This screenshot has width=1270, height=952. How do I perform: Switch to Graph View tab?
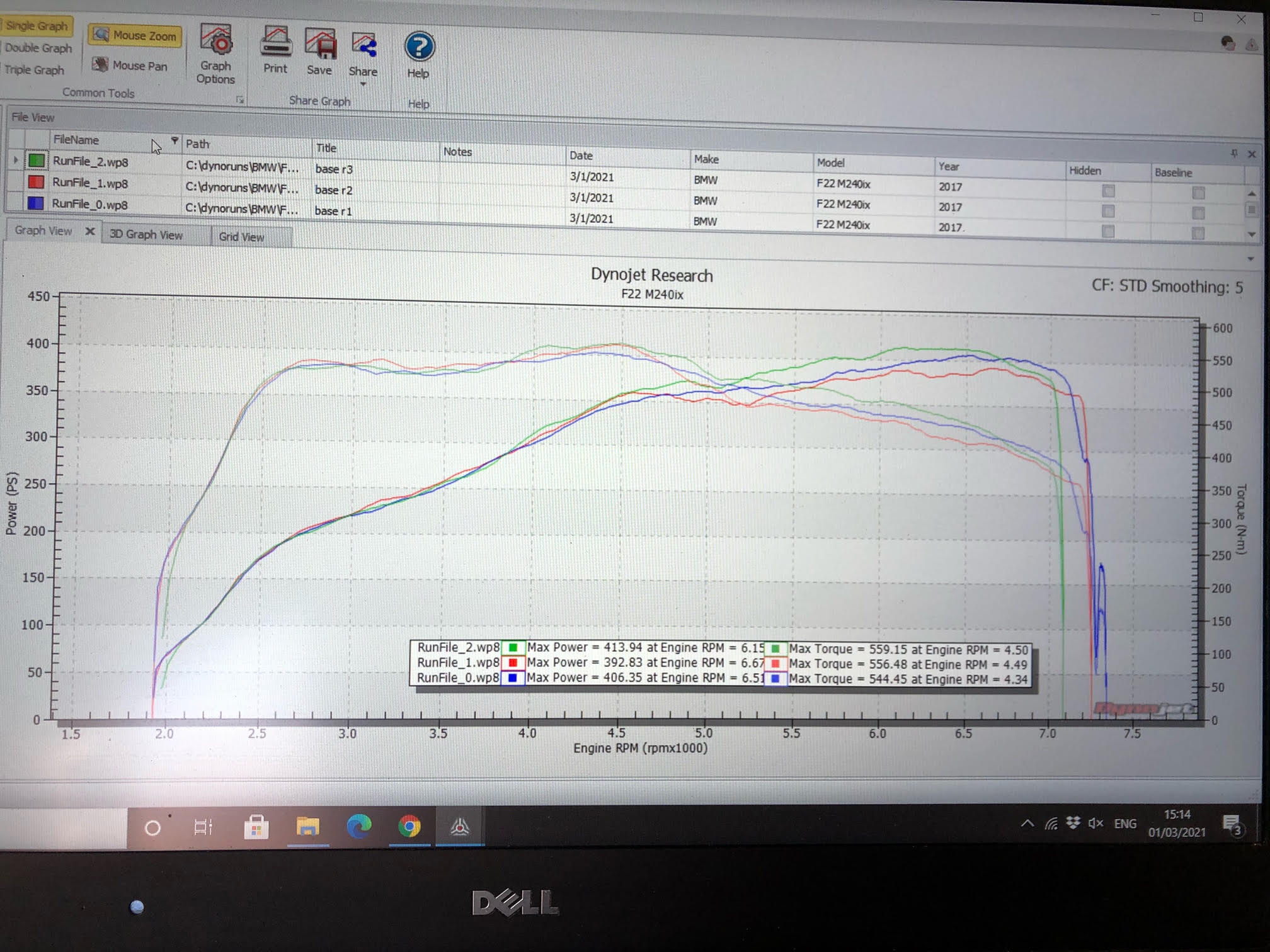click(x=43, y=230)
